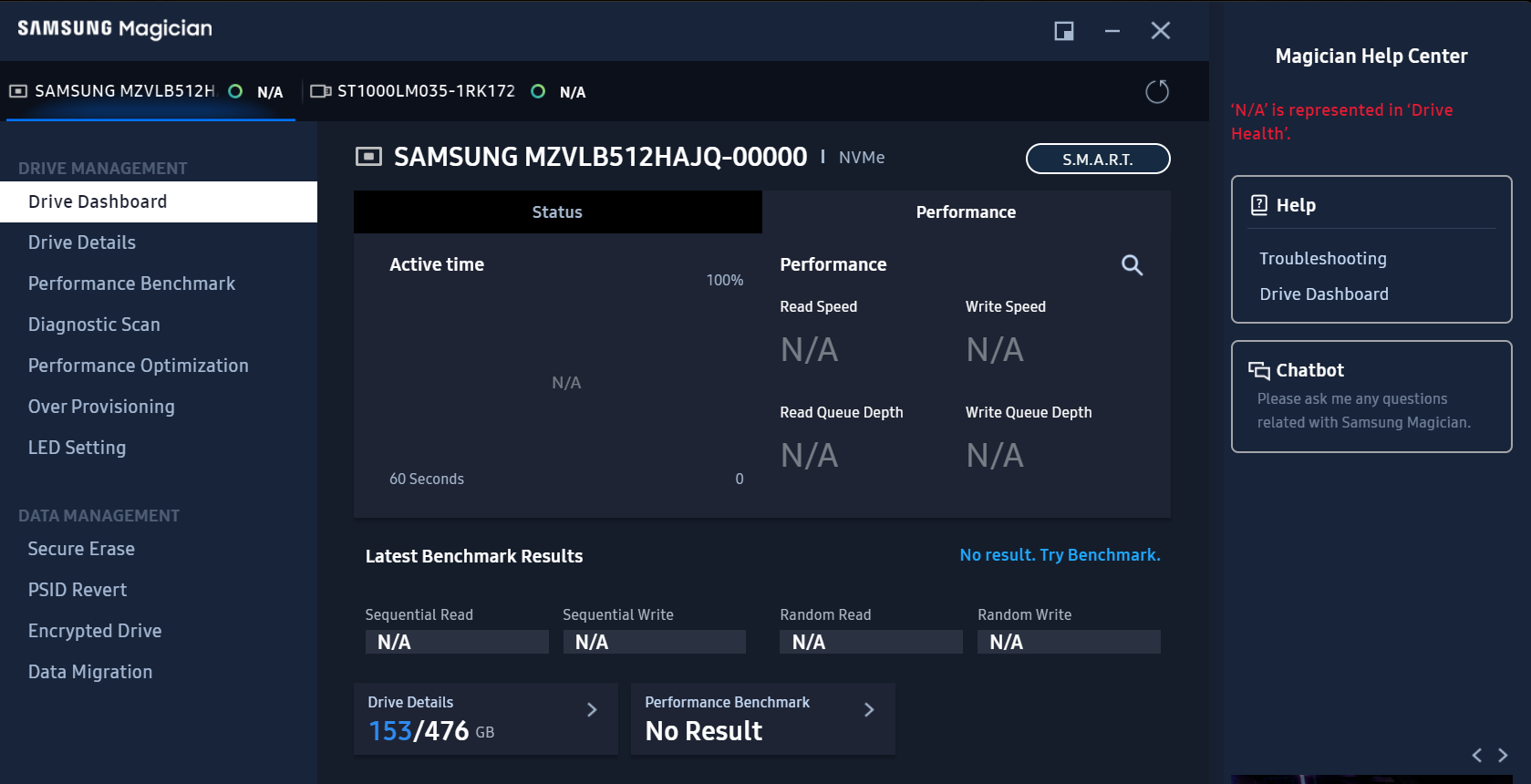Open LED Setting in sidebar
The image size is (1531, 784).
coord(159,448)
